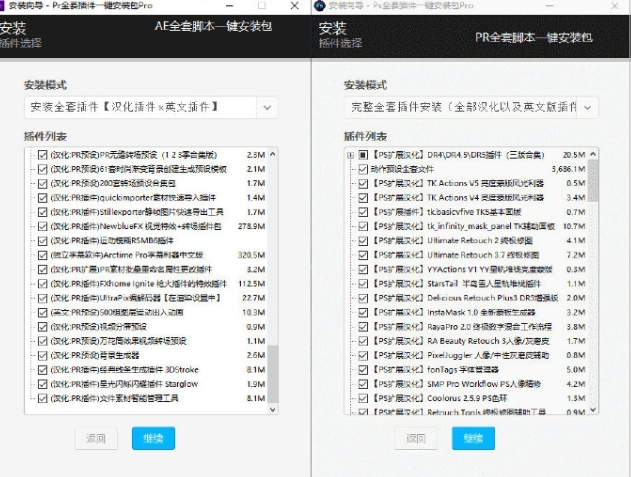Click left plugin list scrollbar thumb
631x477 pixels.
tap(273, 374)
